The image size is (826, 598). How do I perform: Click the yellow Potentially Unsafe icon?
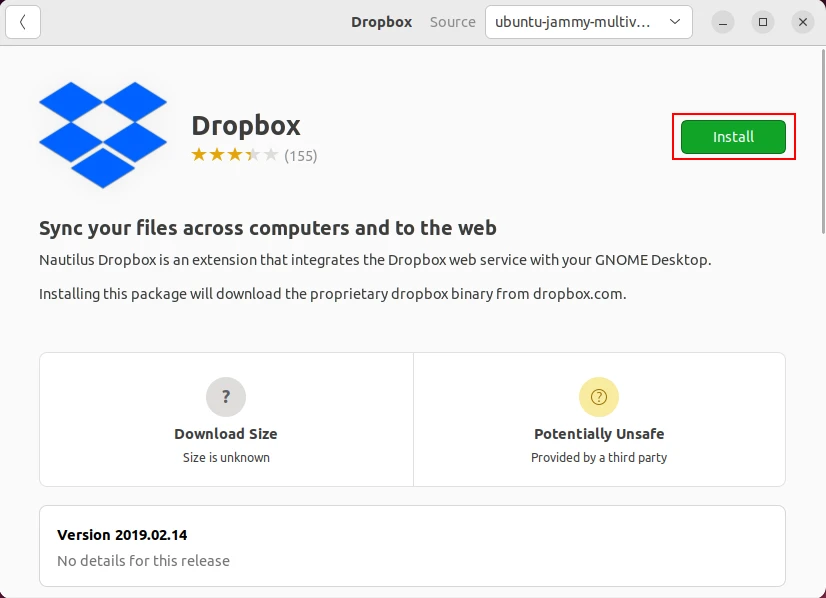599,397
